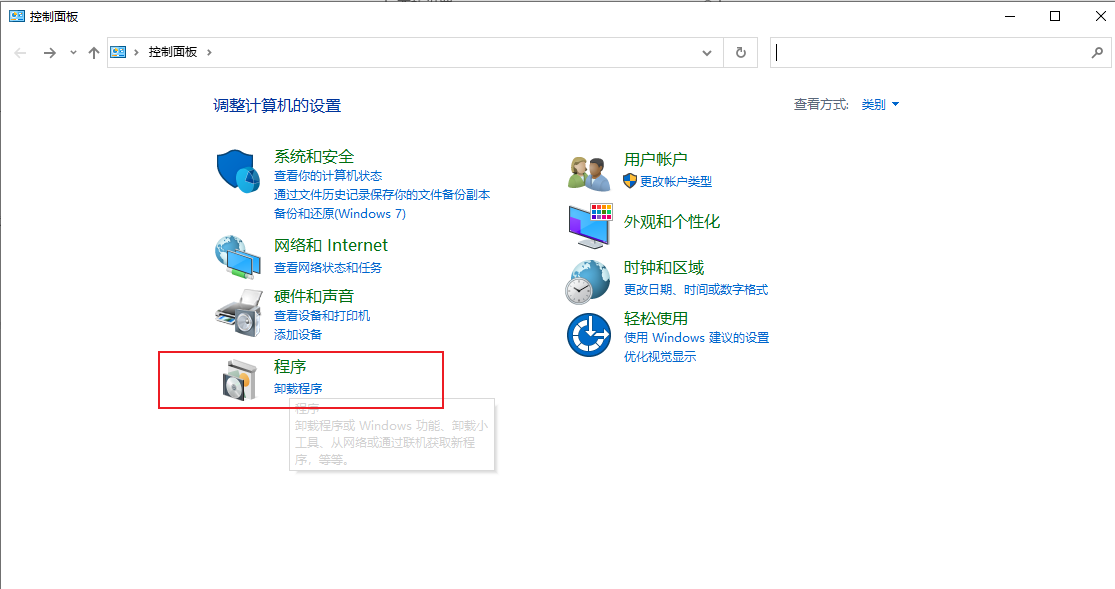The width and height of the screenshot is (1115, 589).
Task: Open the 用户帐户 heading
Action: (656, 159)
